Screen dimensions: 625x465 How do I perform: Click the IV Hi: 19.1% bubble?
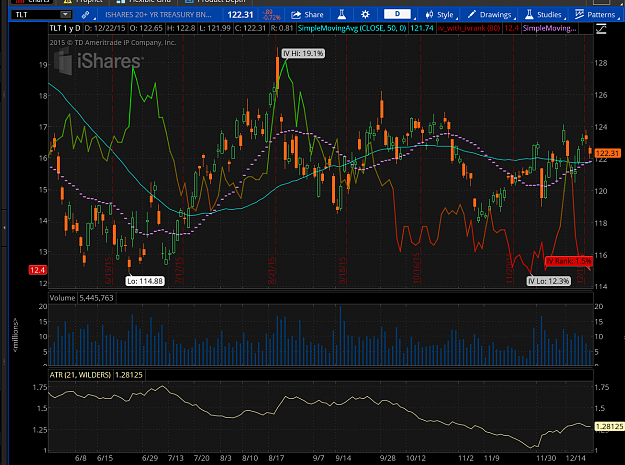tap(303, 53)
